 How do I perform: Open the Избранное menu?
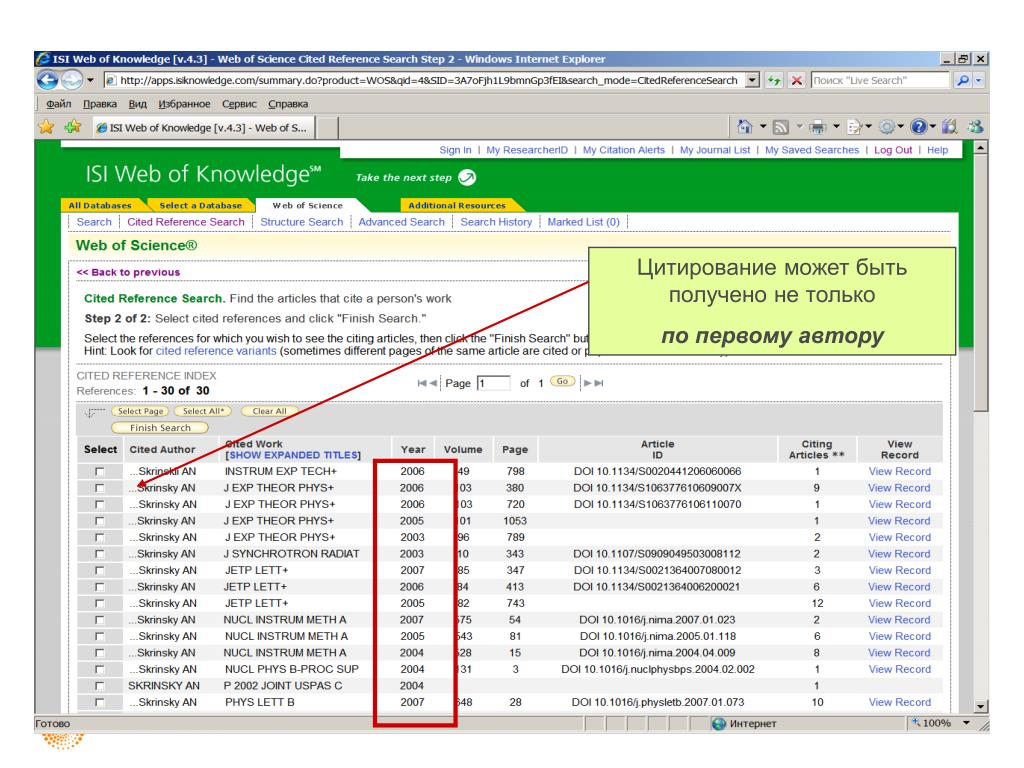pyautogui.click(x=184, y=104)
